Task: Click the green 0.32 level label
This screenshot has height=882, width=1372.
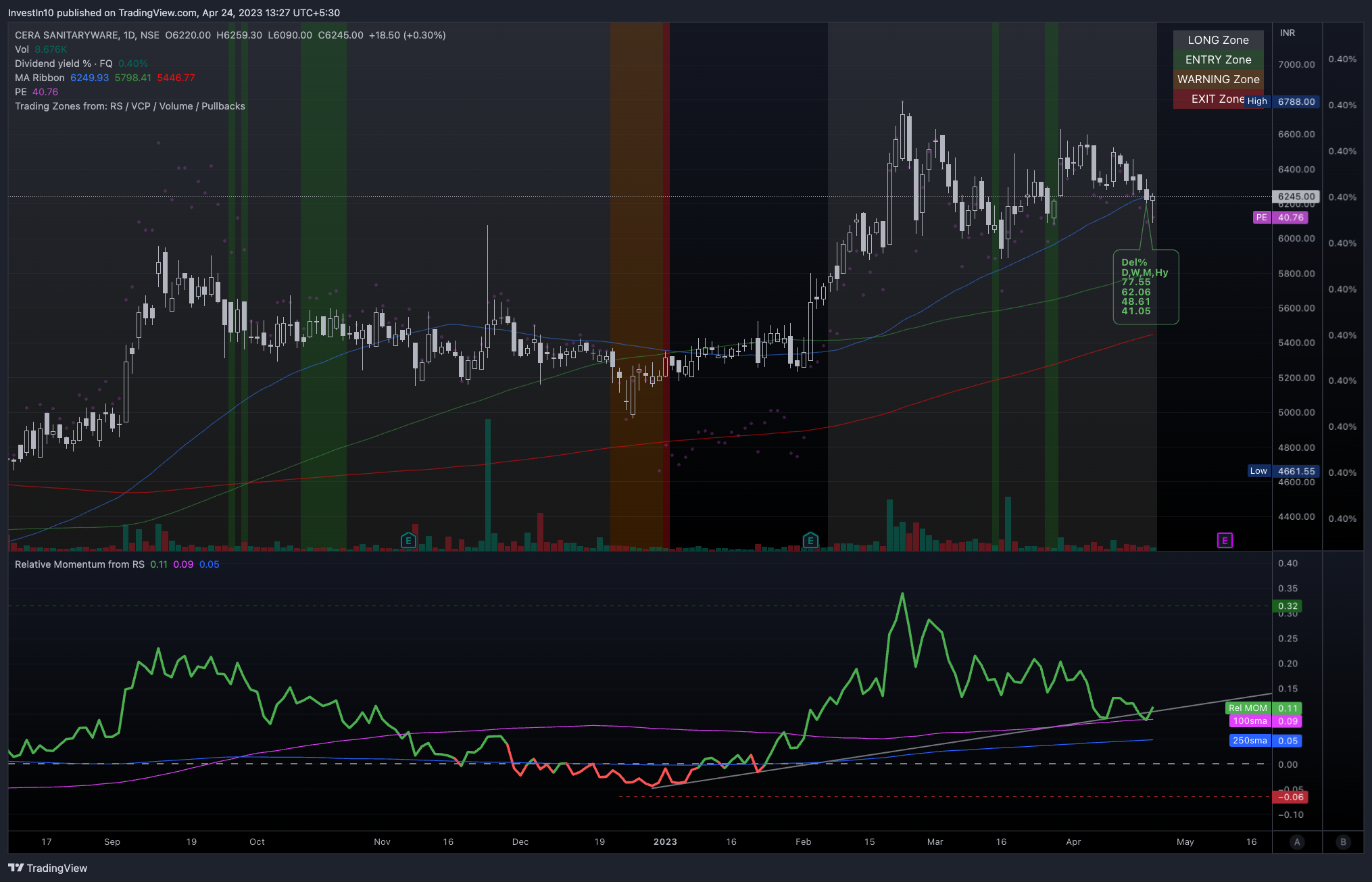Action: coord(1288,606)
